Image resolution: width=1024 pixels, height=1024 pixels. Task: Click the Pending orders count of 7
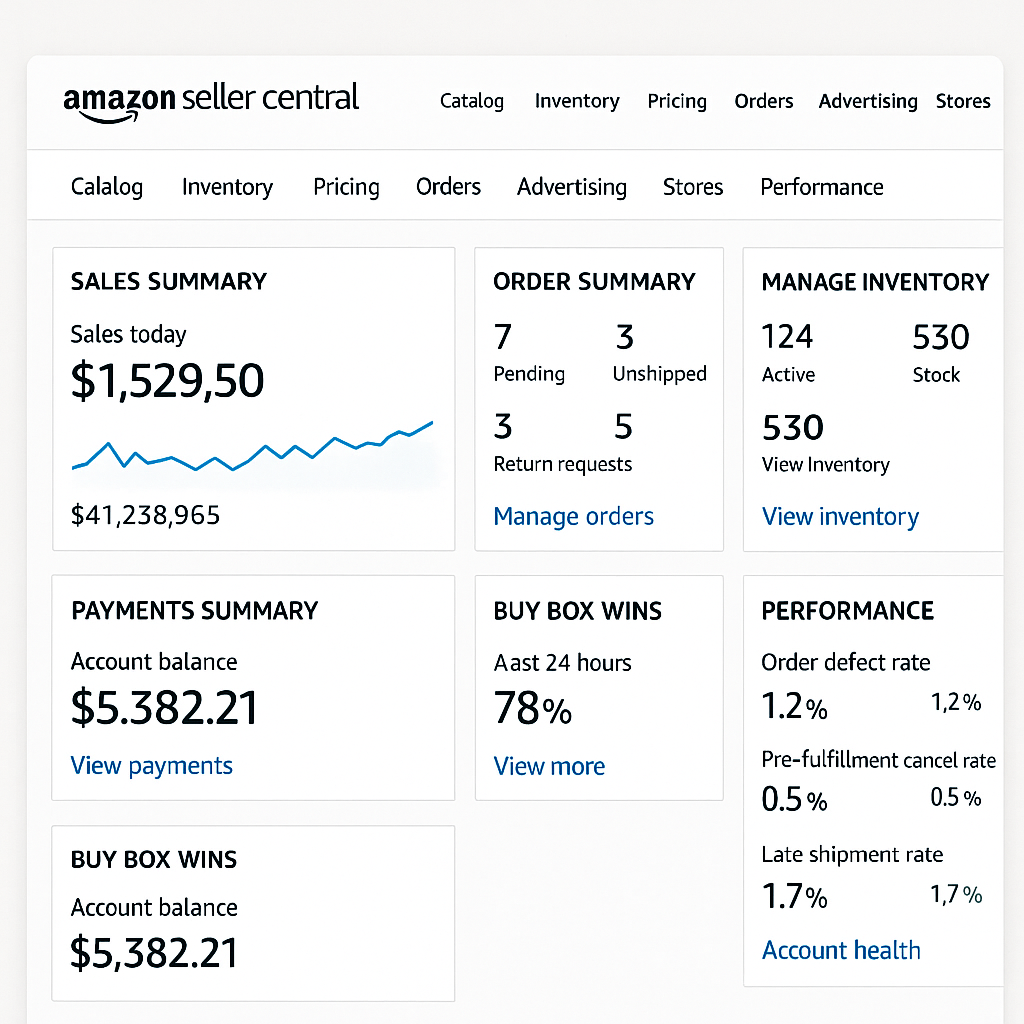pos(503,337)
